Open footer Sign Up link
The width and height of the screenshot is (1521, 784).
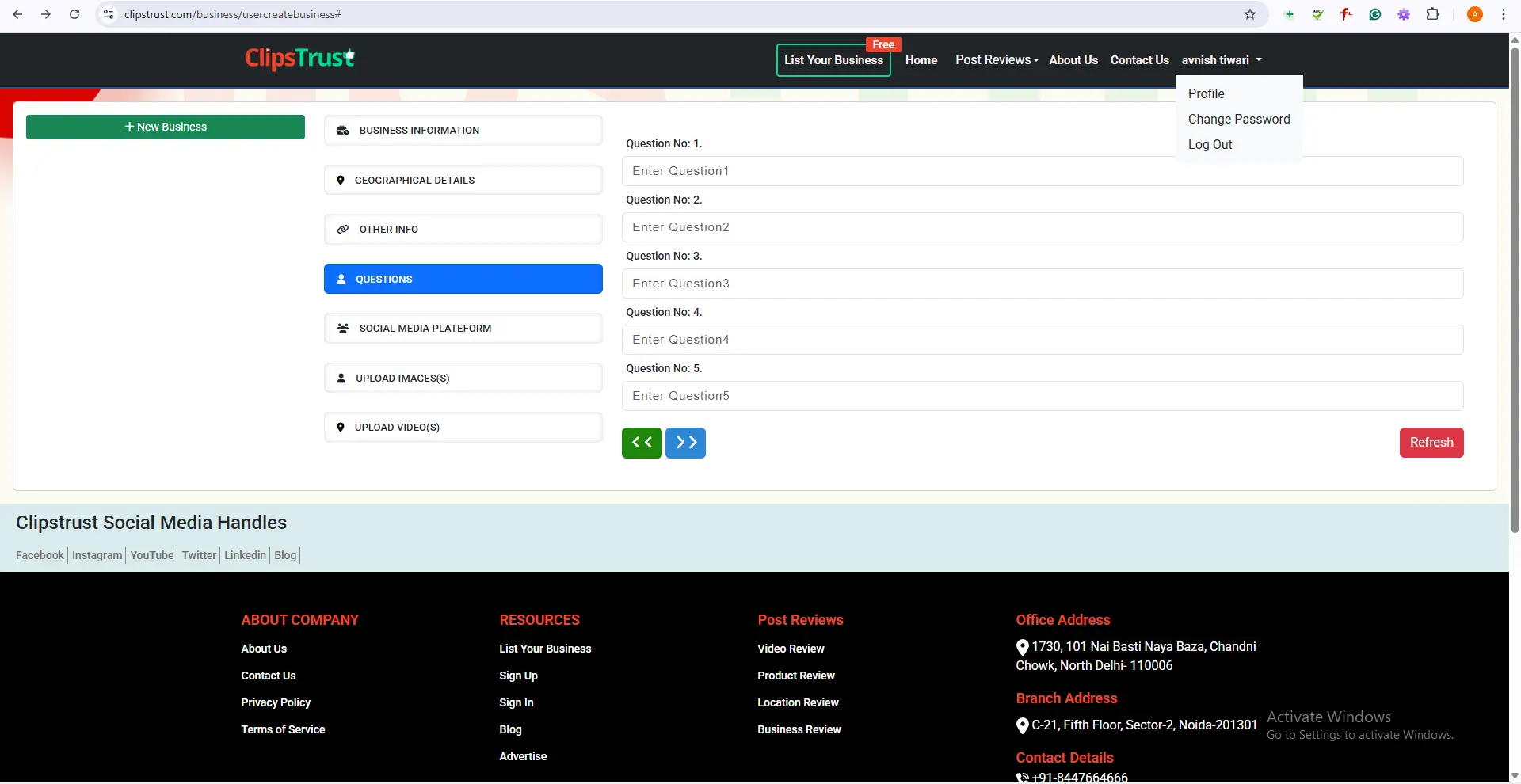[x=518, y=676]
